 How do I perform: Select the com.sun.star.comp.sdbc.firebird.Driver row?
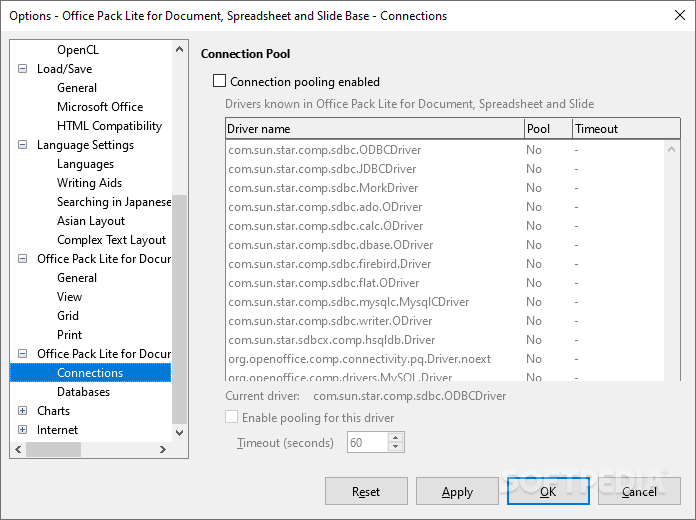click(445, 264)
